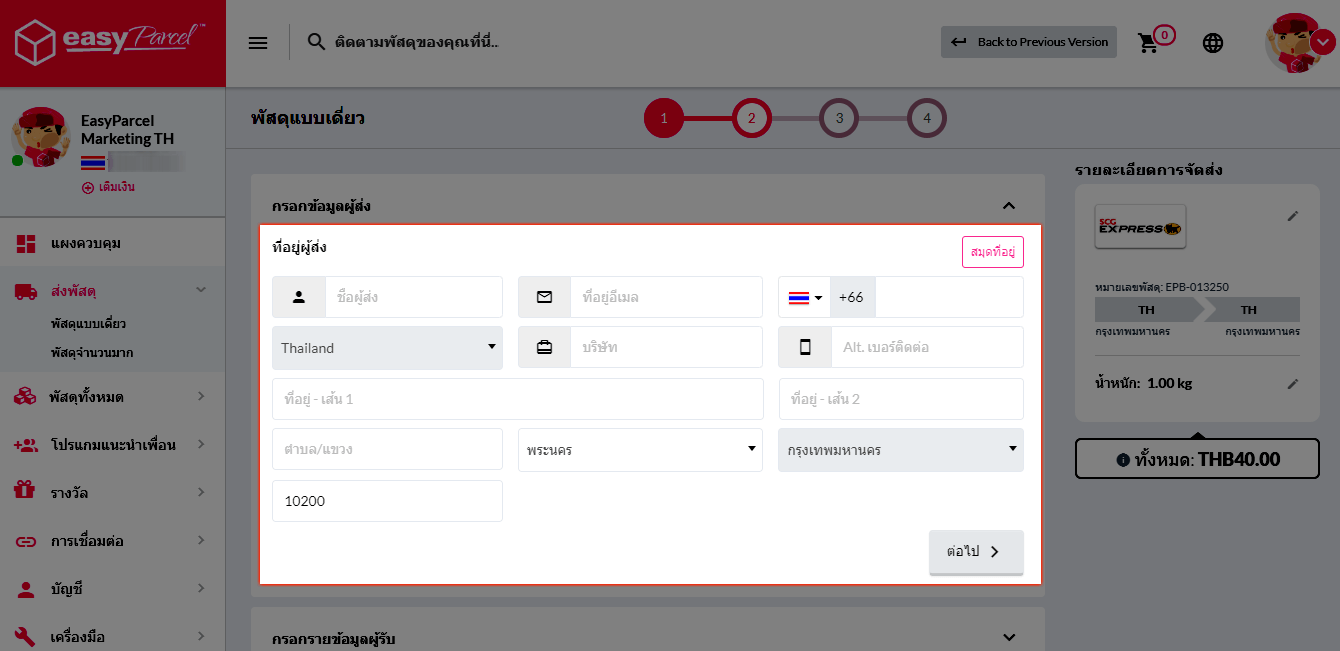Open the พระนคร district dropdown
The image size is (1340, 651).
(640, 450)
